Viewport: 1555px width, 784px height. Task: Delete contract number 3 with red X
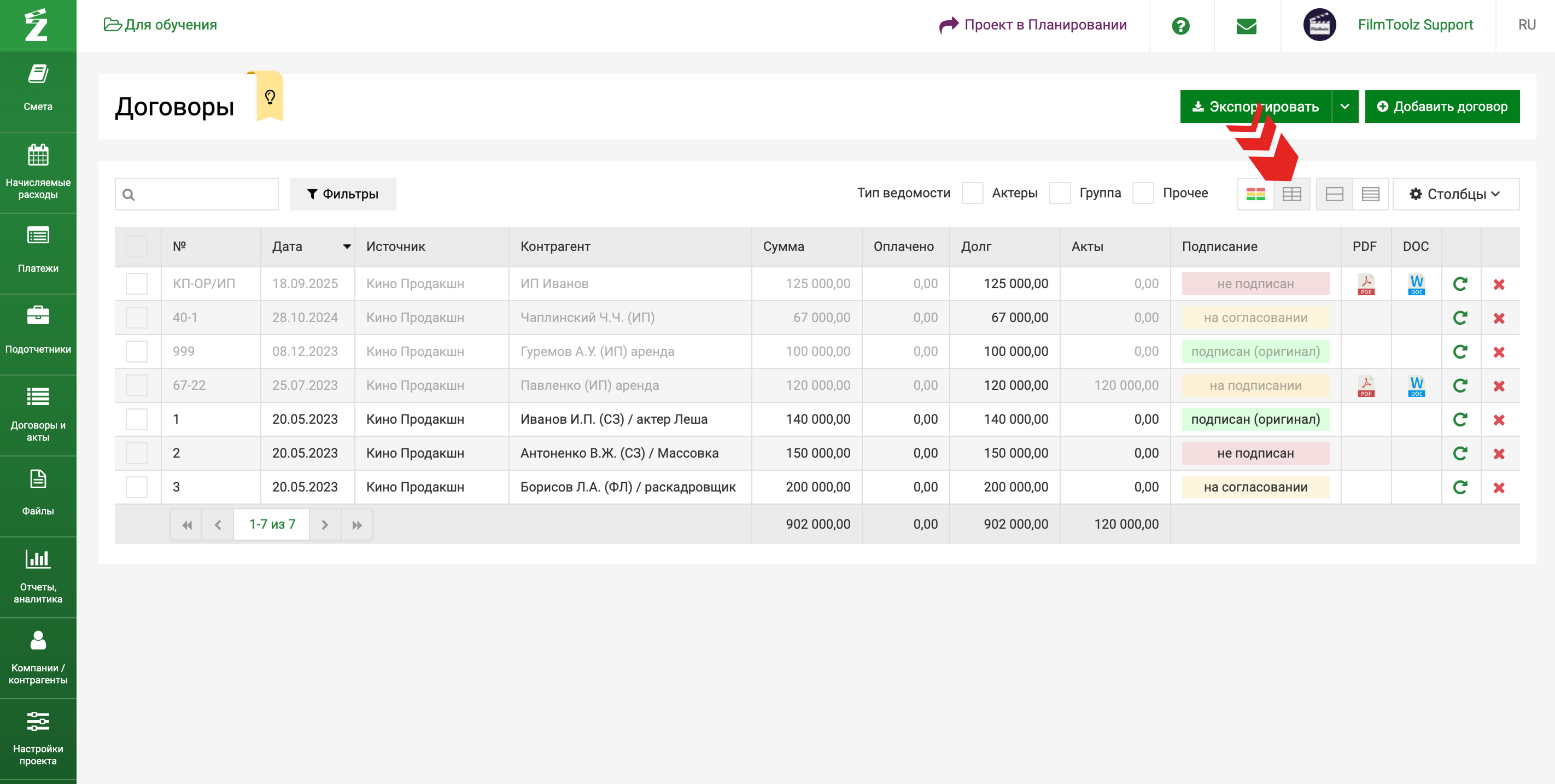(x=1499, y=488)
